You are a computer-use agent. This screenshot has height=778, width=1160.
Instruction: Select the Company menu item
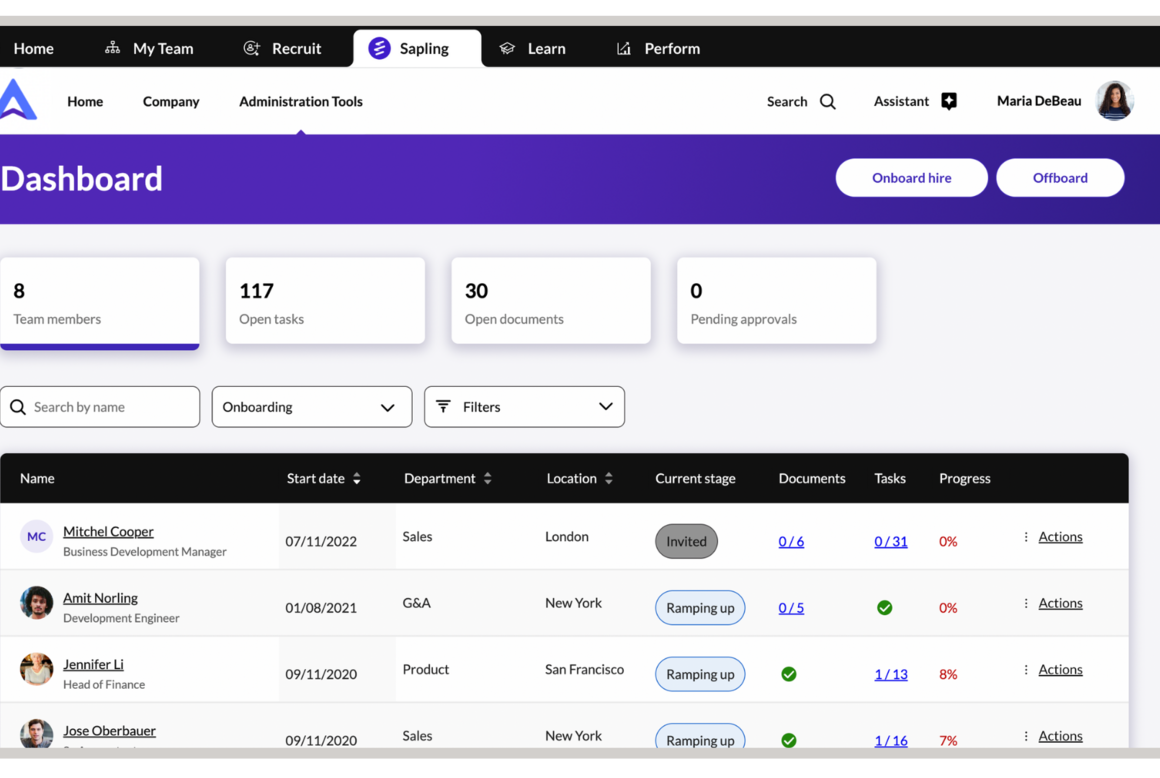click(170, 101)
